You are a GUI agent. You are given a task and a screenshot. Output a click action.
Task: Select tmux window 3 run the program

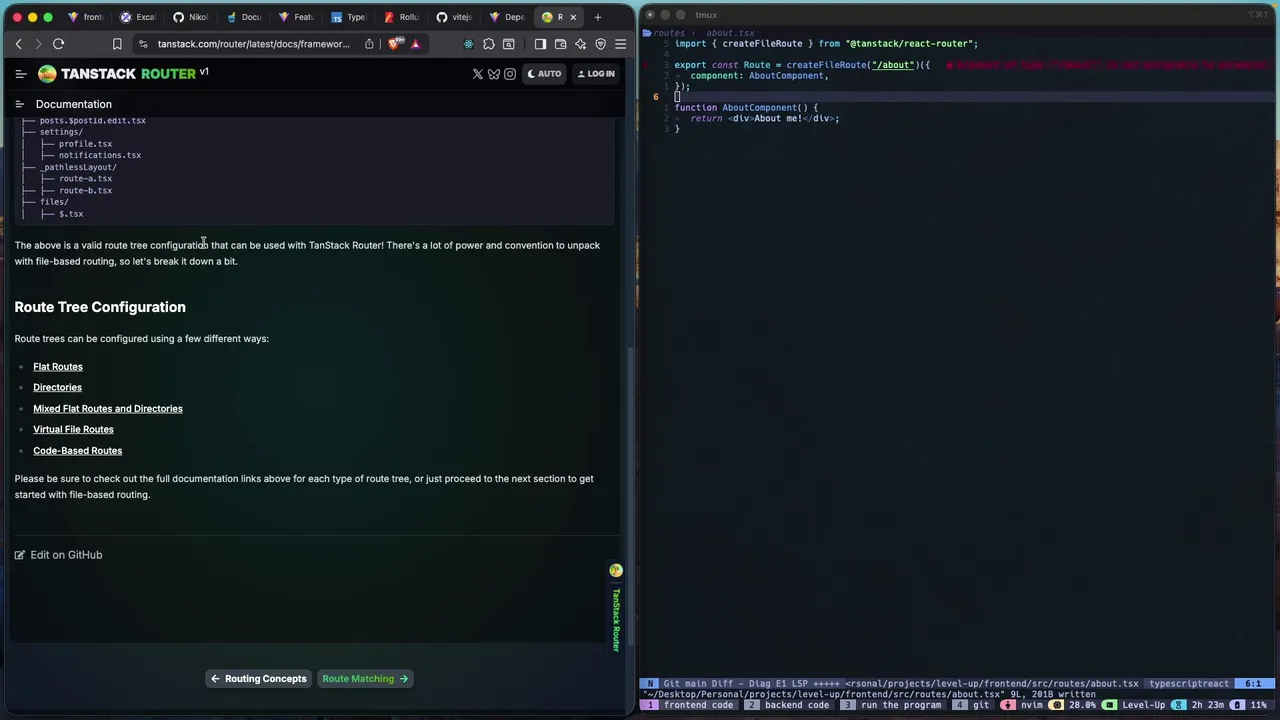point(893,705)
